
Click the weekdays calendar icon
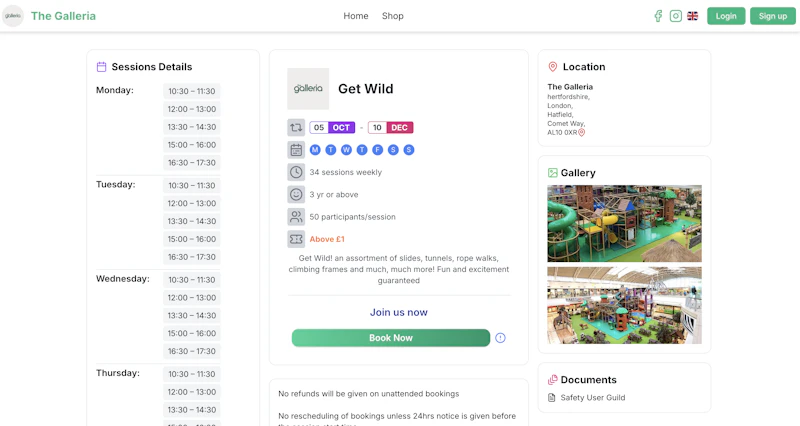click(x=296, y=150)
